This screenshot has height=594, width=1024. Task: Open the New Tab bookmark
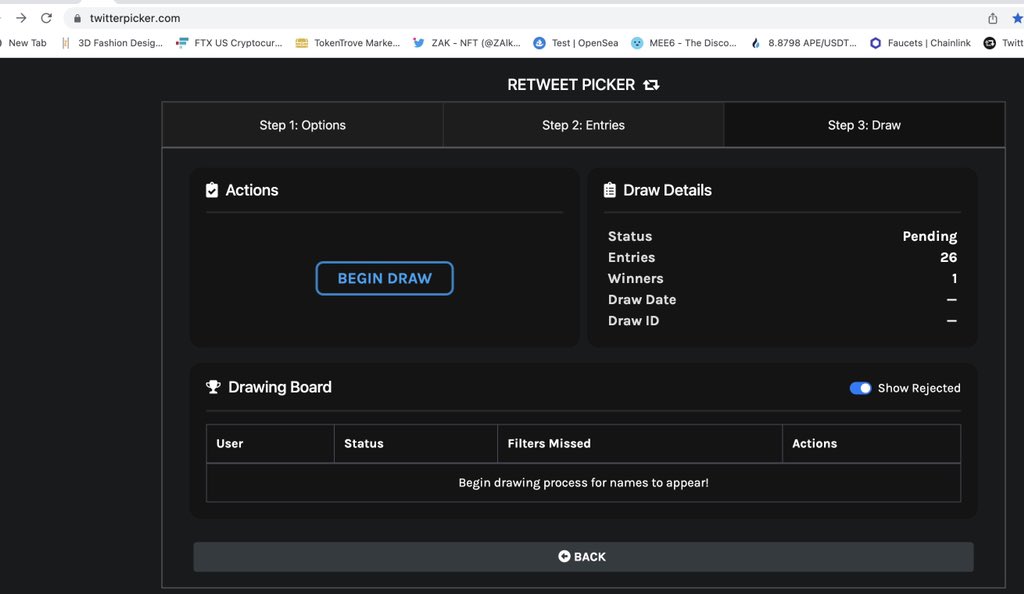point(24,43)
